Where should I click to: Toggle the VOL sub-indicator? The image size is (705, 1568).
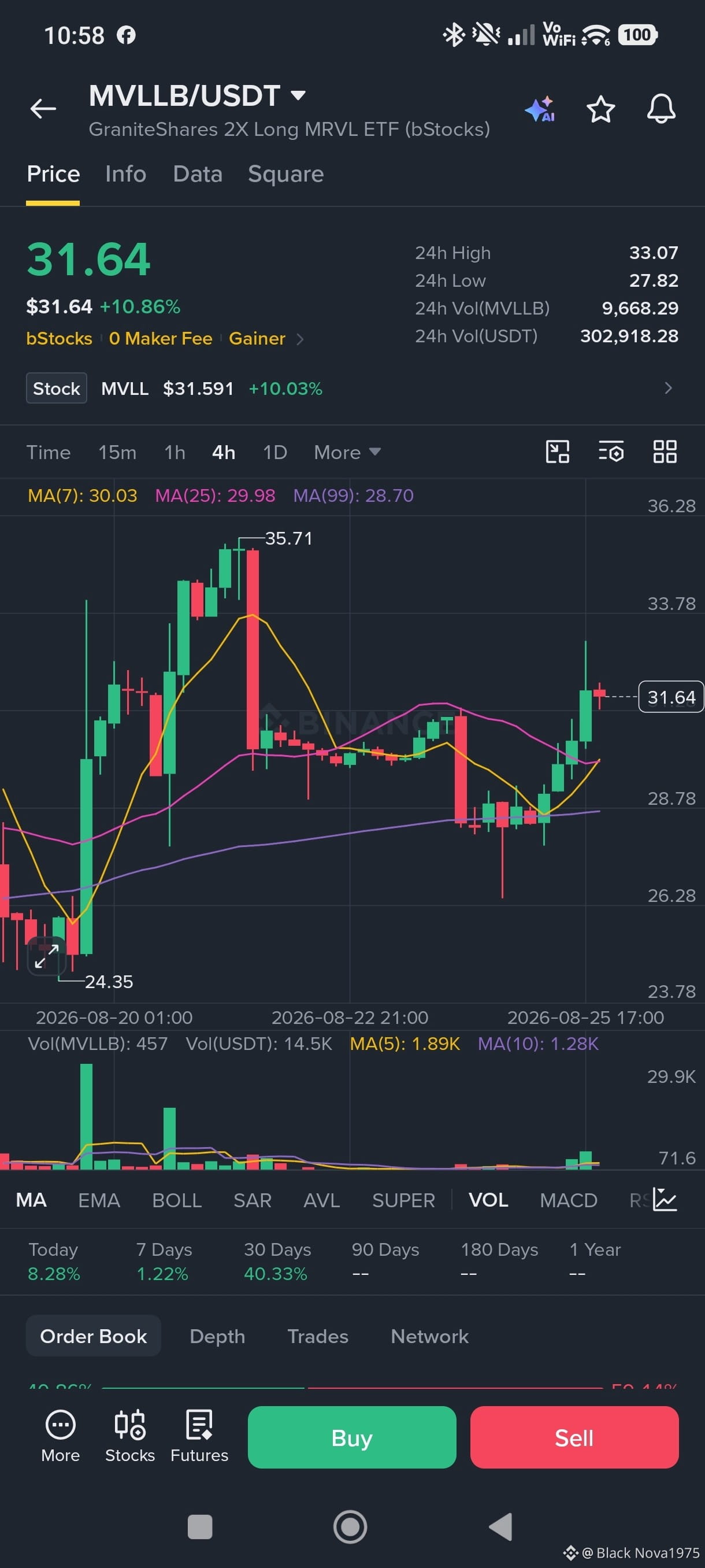pos(488,1200)
